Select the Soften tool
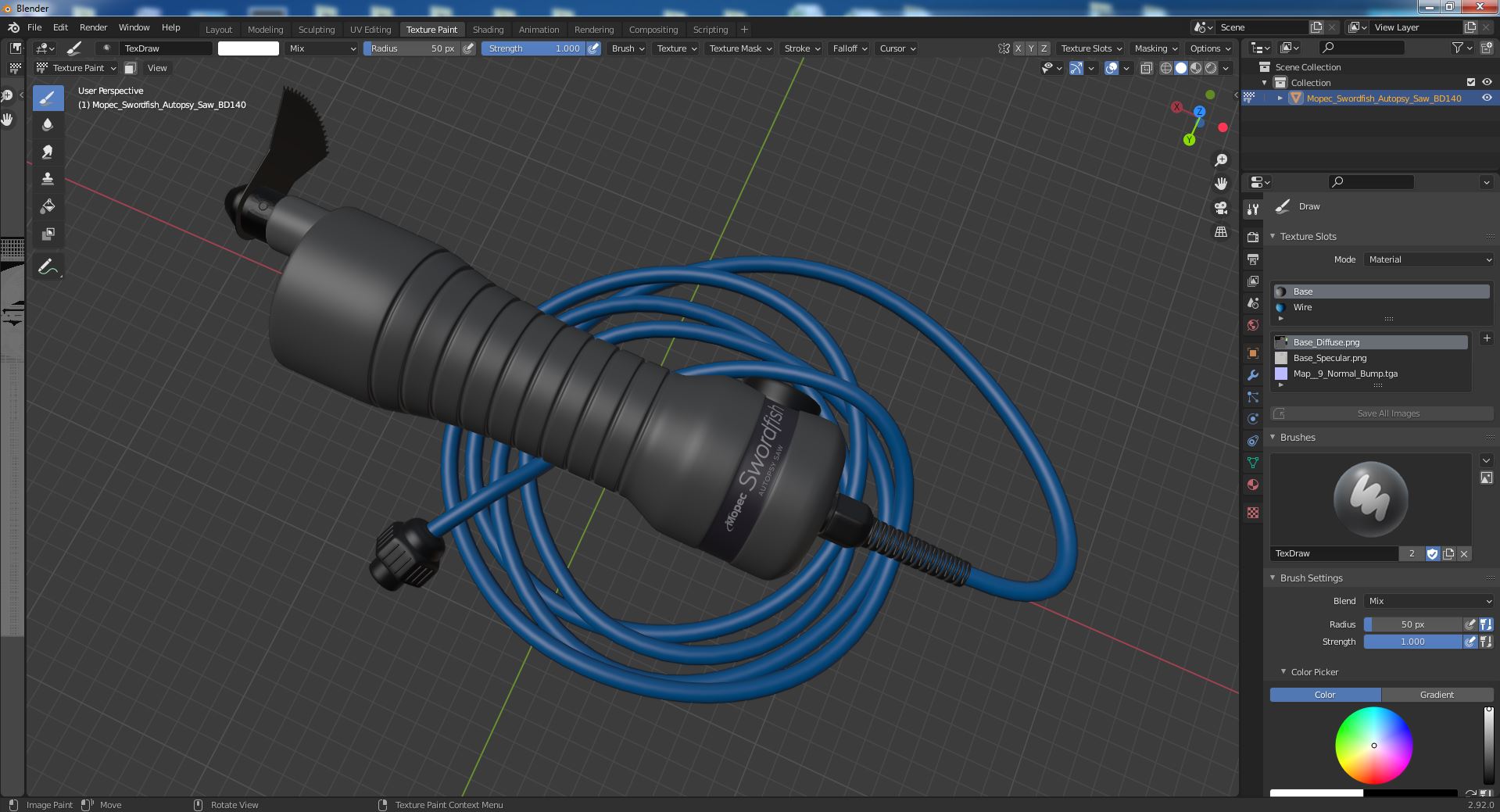The image size is (1500, 812). click(48, 125)
